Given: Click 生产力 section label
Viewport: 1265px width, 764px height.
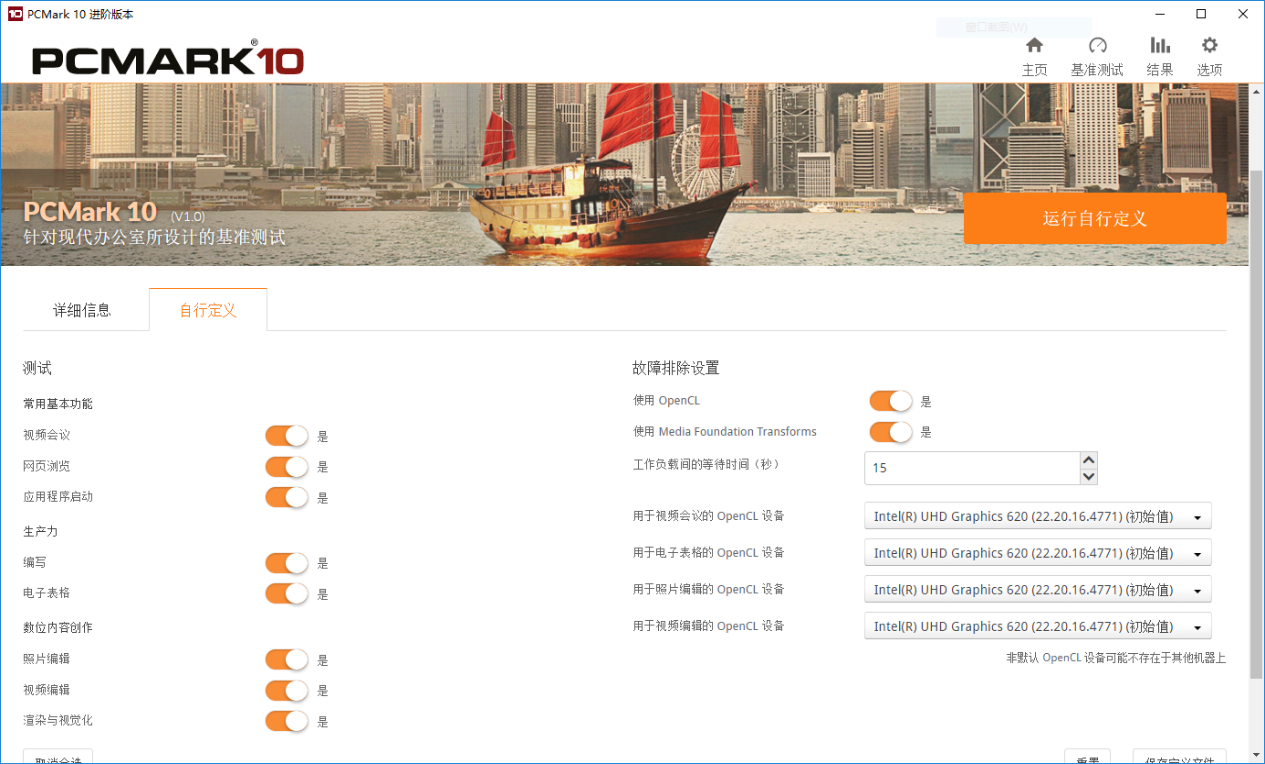Looking at the screenshot, I should pyautogui.click(x=41, y=531).
